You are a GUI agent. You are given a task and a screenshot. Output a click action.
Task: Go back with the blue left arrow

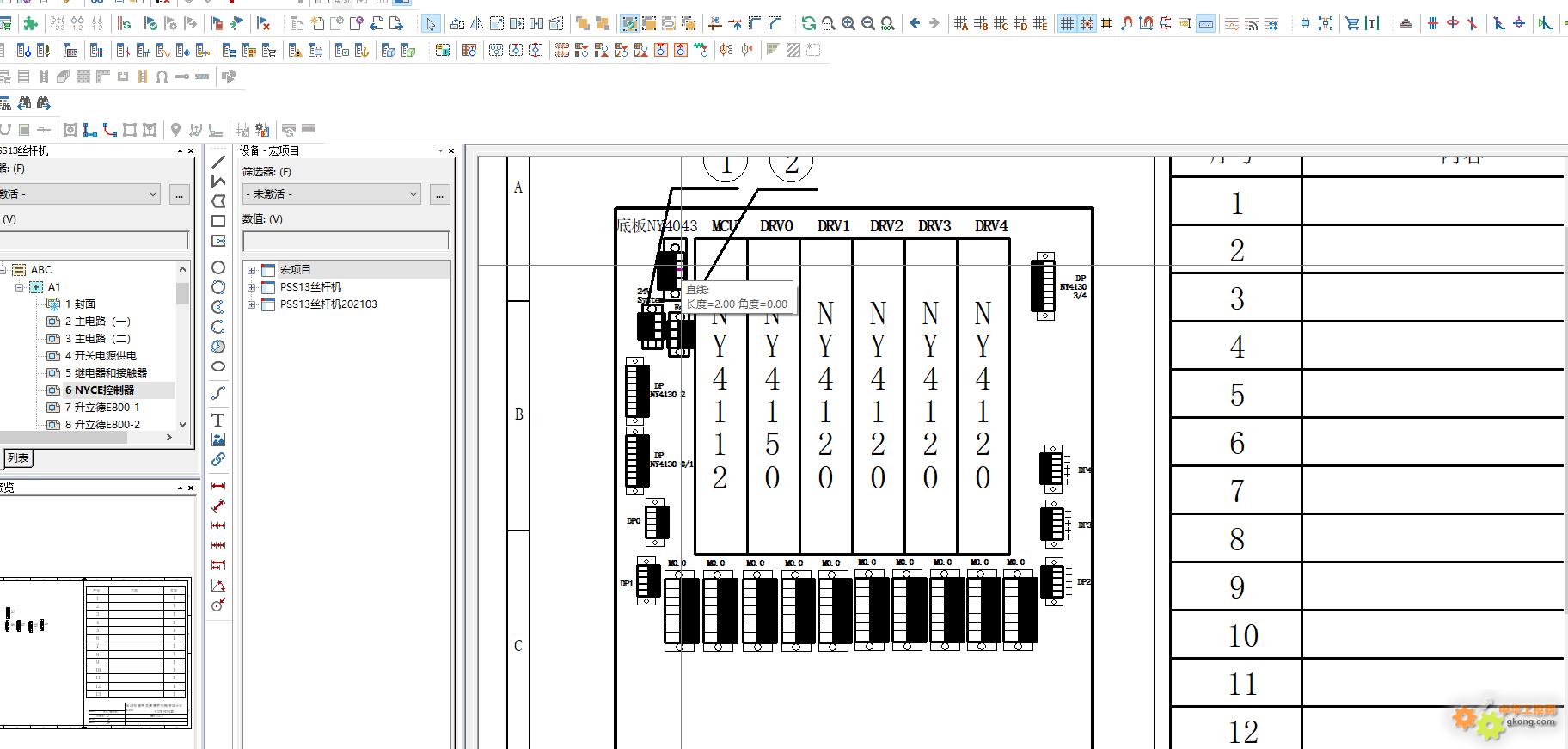point(915,23)
